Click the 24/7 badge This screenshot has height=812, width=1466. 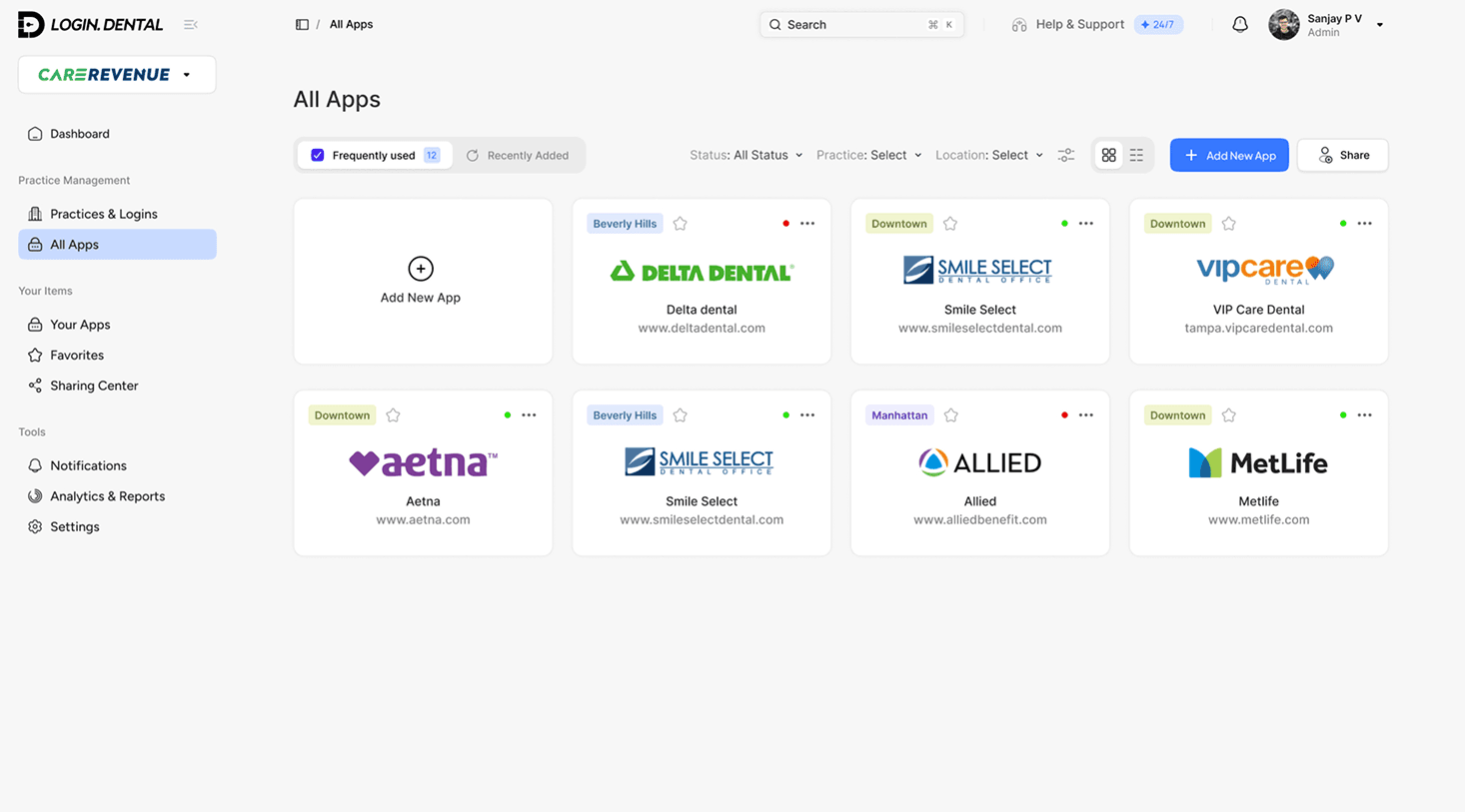1158,24
